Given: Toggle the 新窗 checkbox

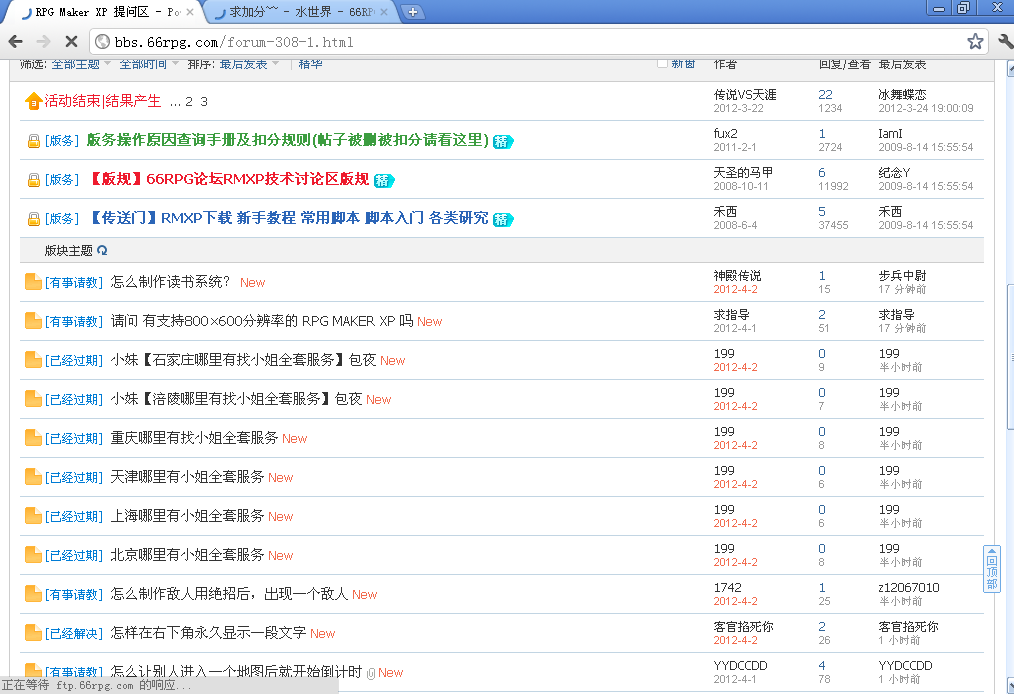Looking at the screenshot, I should point(662,63).
